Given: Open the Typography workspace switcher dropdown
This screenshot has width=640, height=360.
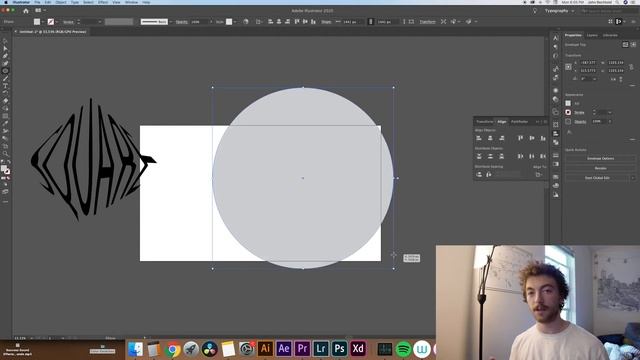Looking at the screenshot, I should pyautogui.click(x=559, y=11).
